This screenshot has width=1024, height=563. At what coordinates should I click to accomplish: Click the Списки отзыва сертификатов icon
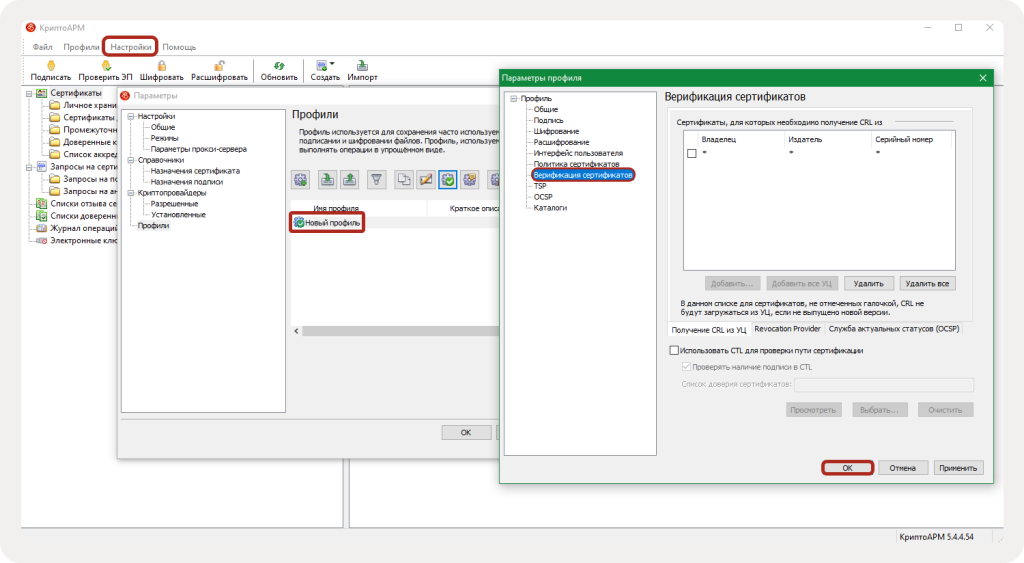(41, 203)
